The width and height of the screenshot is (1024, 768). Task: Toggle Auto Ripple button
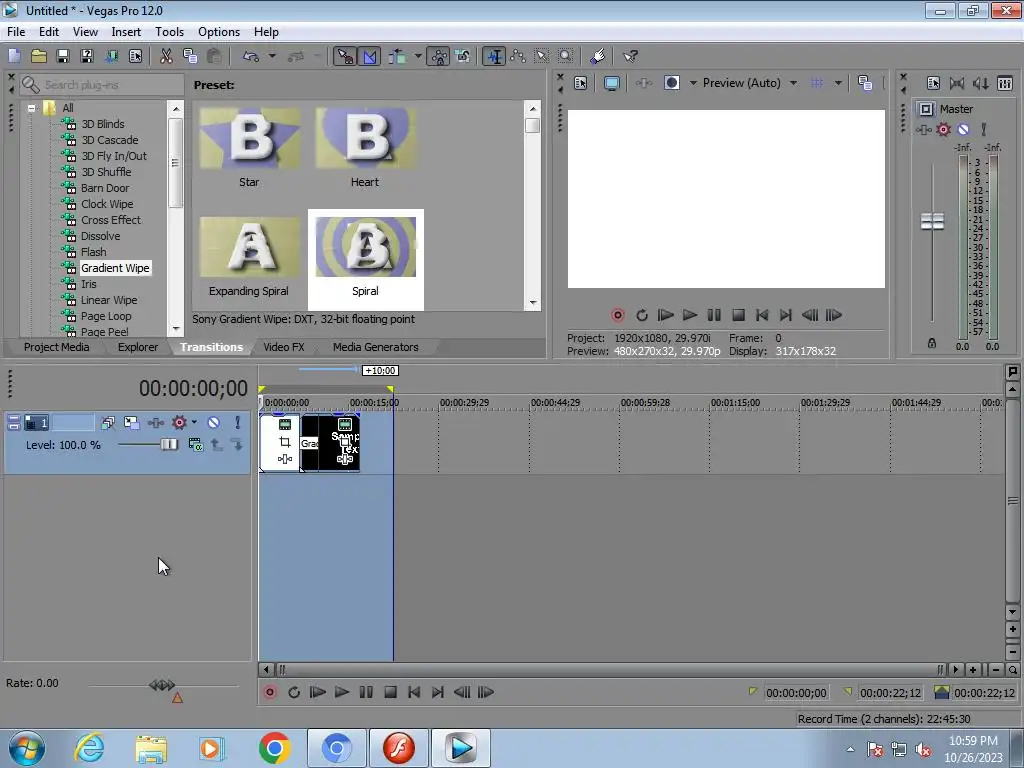click(397, 57)
